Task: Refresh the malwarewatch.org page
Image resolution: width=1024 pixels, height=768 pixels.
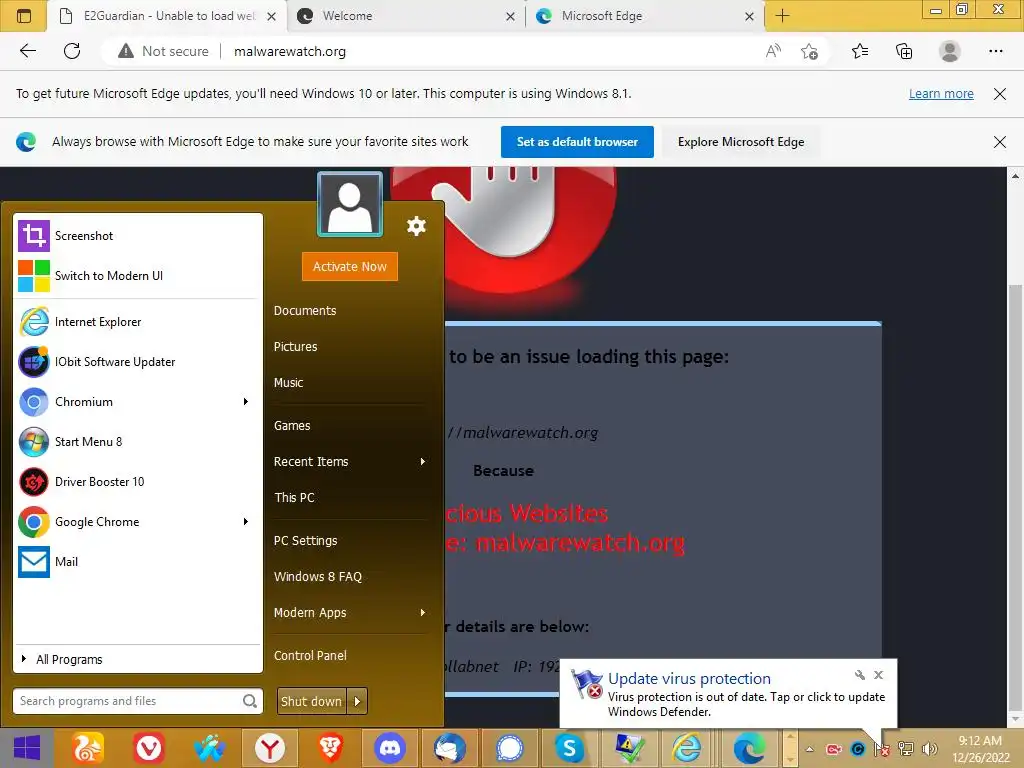Action: pyautogui.click(x=72, y=51)
